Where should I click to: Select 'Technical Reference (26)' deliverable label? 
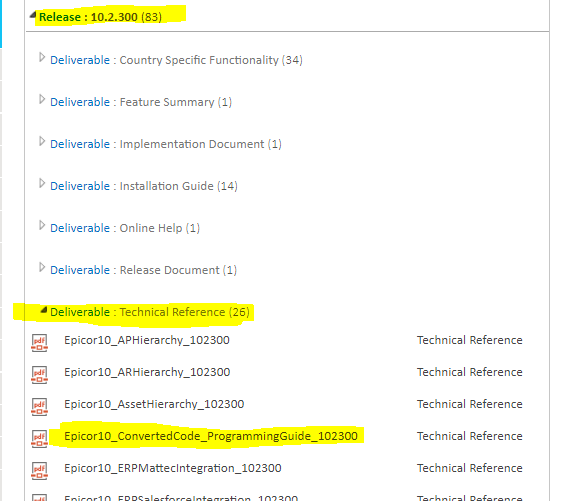click(185, 312)
